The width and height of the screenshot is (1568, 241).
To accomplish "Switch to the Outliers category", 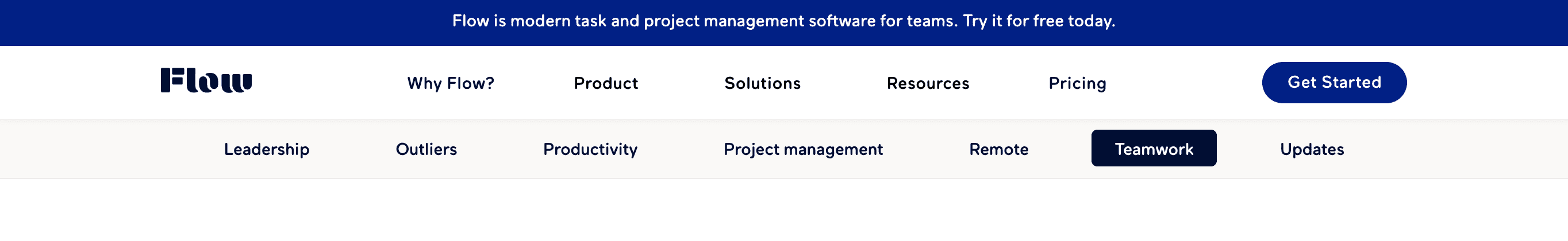I will 426,149.
